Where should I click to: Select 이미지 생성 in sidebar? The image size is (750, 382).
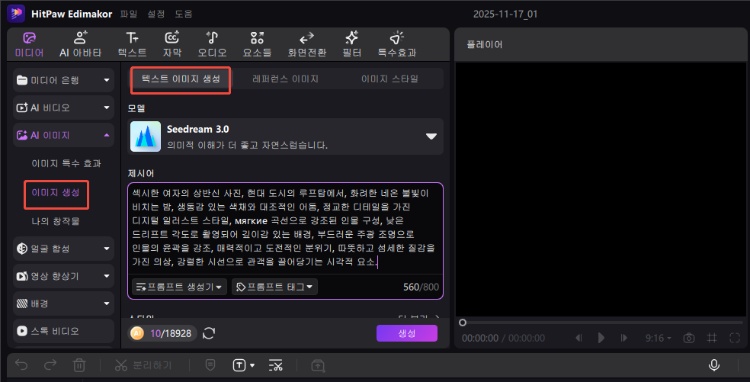[56, 193]
